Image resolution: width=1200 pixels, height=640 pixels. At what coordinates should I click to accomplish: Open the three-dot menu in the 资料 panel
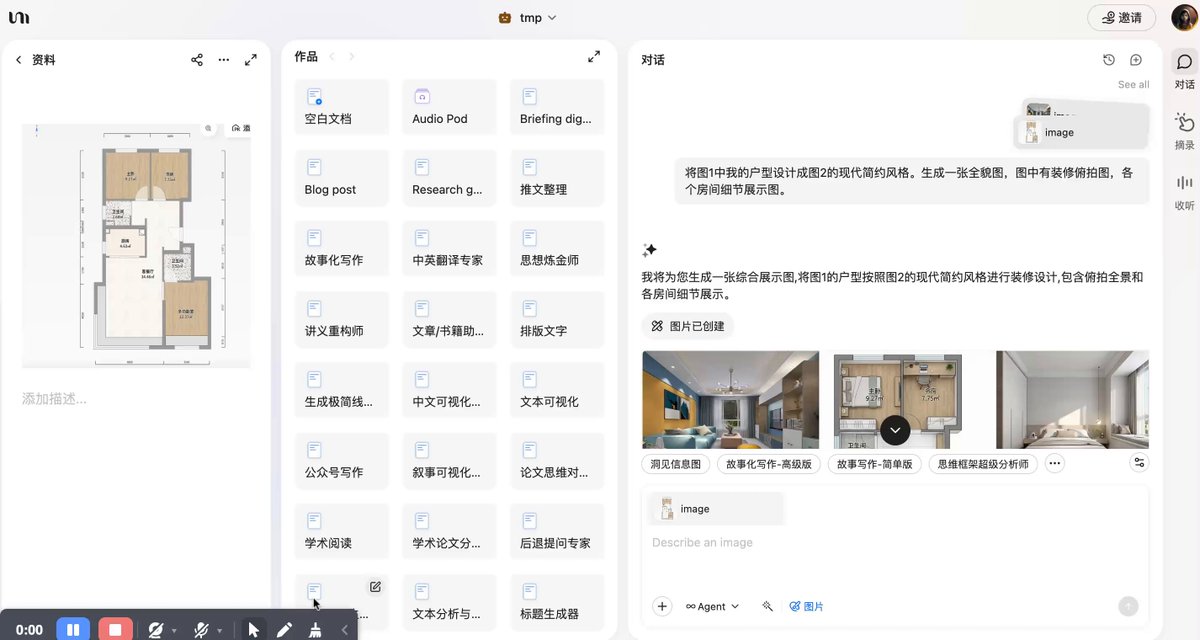pos(223,59)
